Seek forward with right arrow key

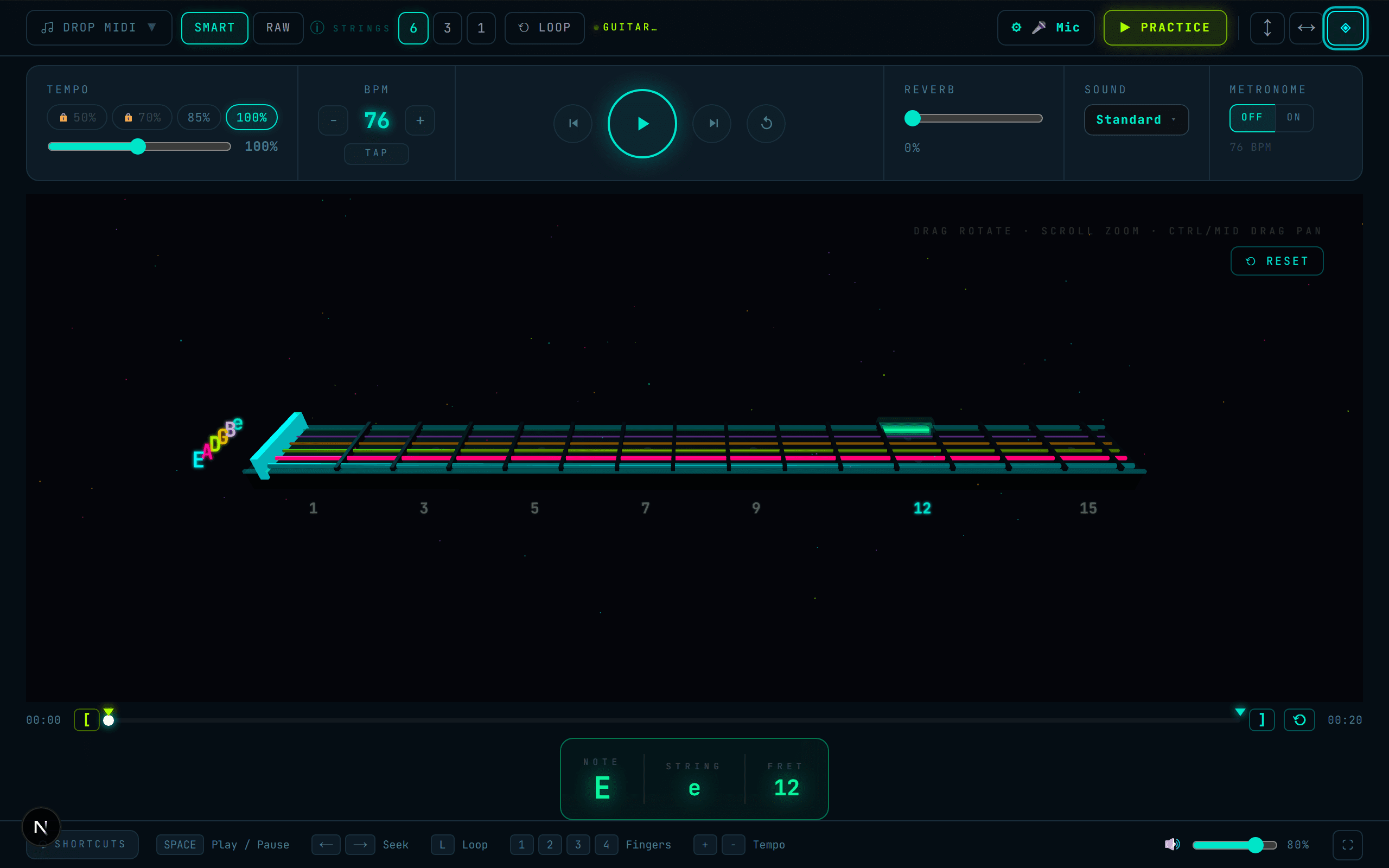pos(360,845)
